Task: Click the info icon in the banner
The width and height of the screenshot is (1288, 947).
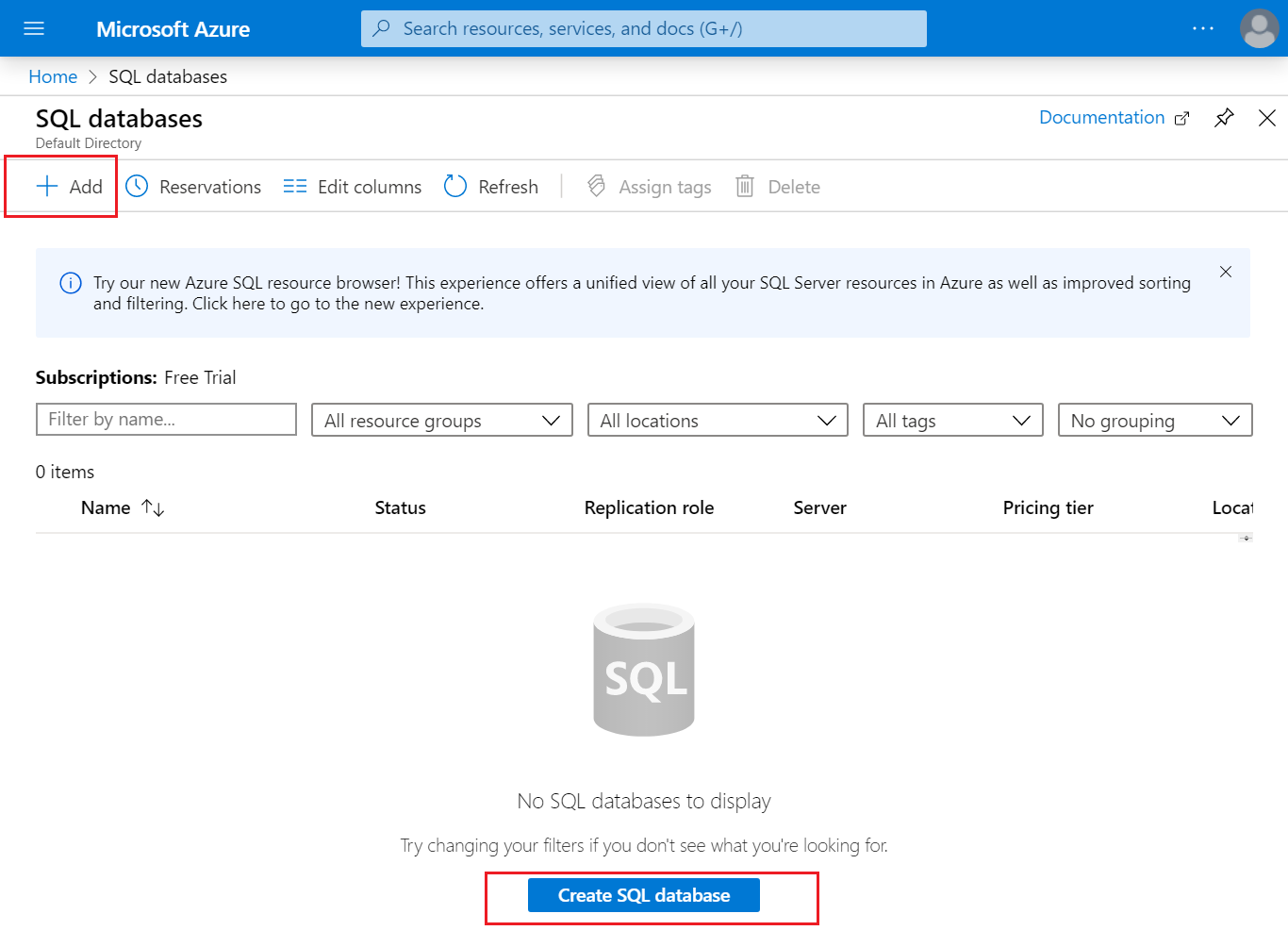Action: tap(71, 283)
